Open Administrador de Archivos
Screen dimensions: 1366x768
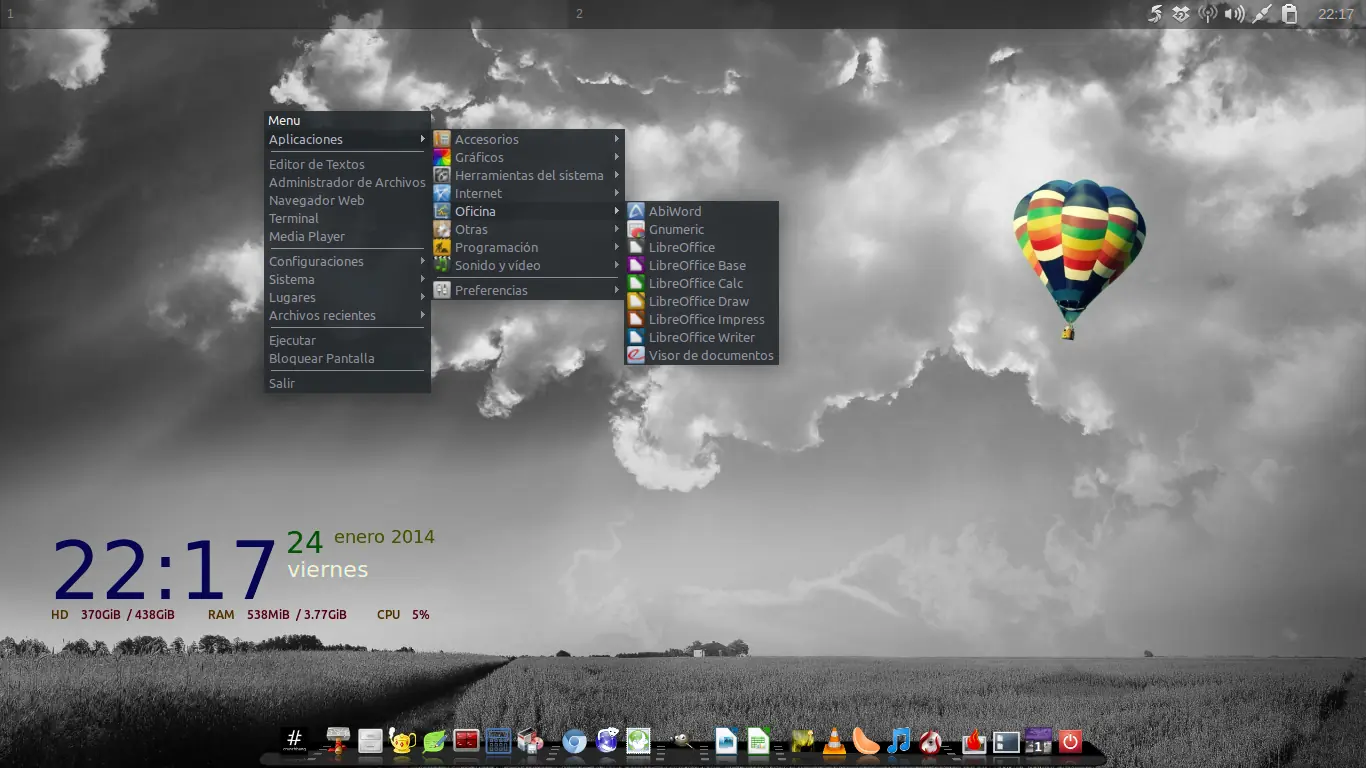pyautogui.click(x=347, y=182)
